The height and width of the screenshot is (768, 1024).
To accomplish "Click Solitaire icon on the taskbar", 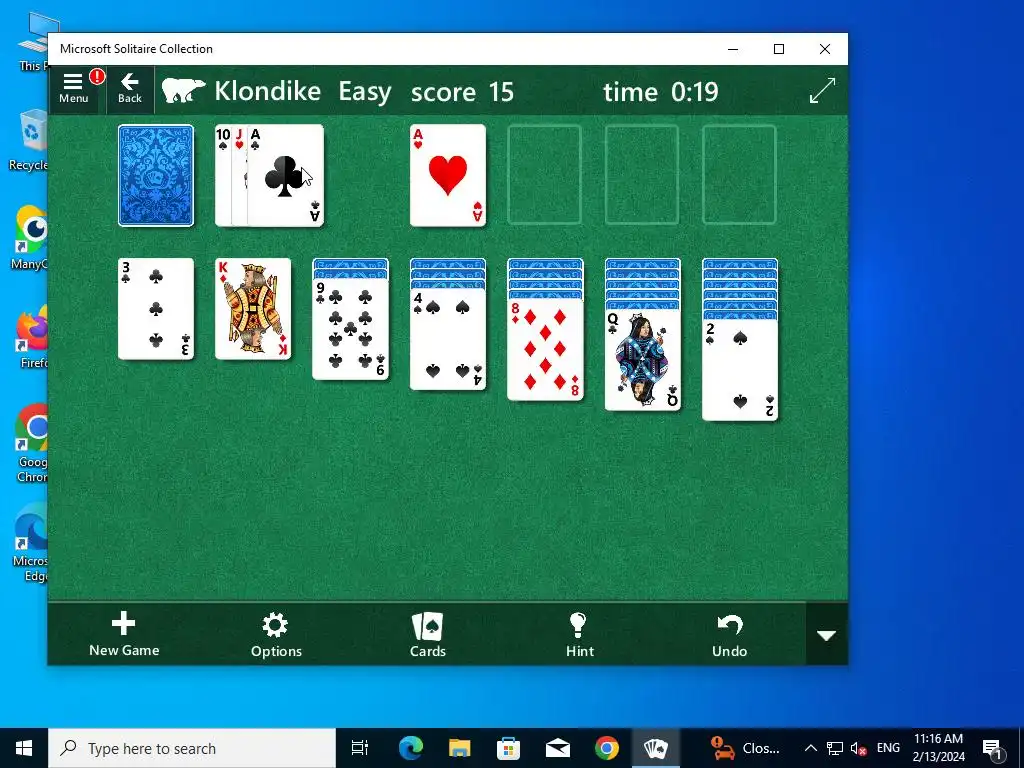I will pyautogui.click(x=656, y=748).
